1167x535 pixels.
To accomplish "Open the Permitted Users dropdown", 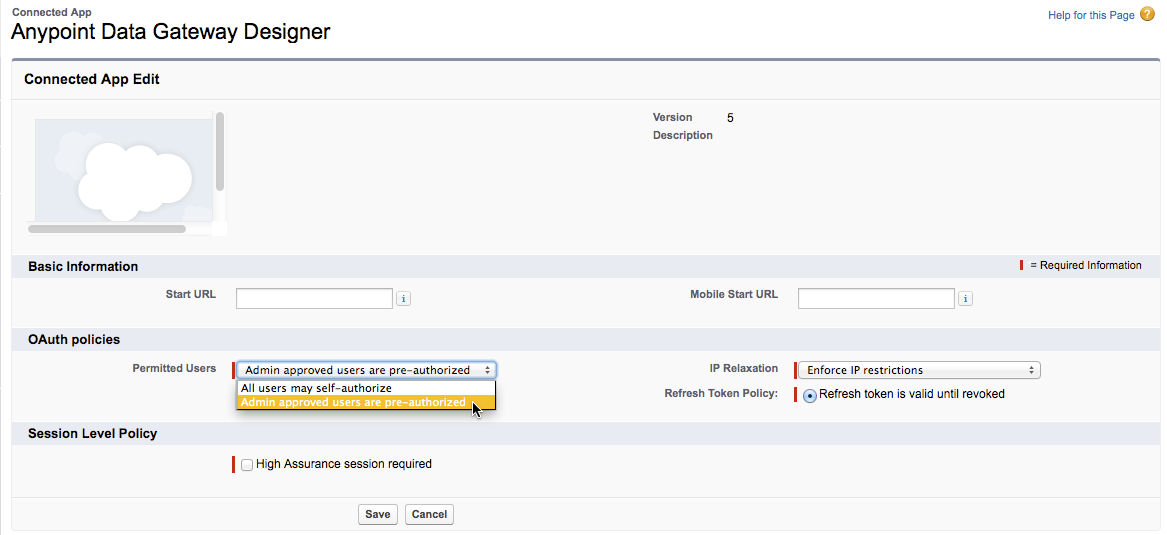I will click(366, 370).
